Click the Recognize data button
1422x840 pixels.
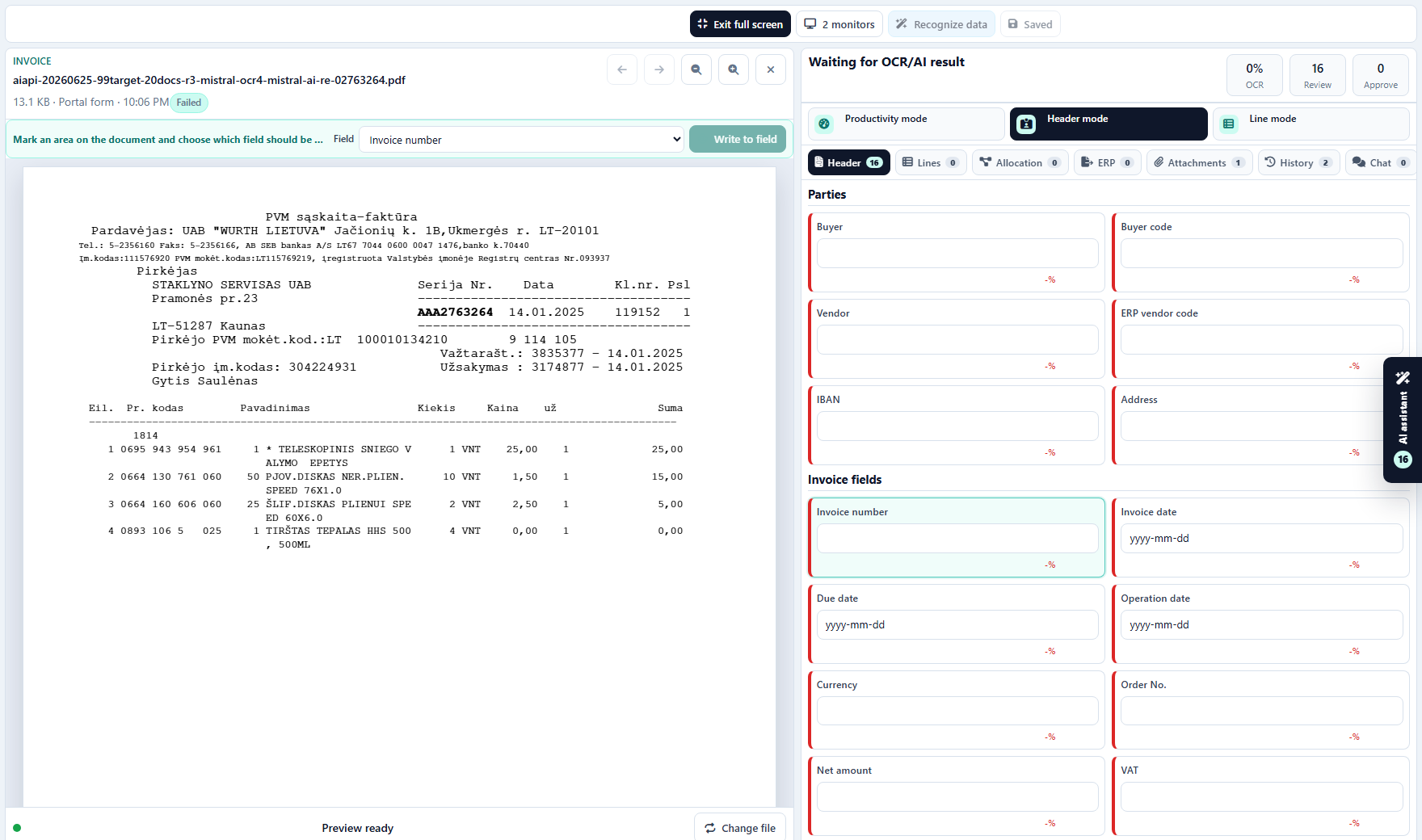[x=941, y=24]
